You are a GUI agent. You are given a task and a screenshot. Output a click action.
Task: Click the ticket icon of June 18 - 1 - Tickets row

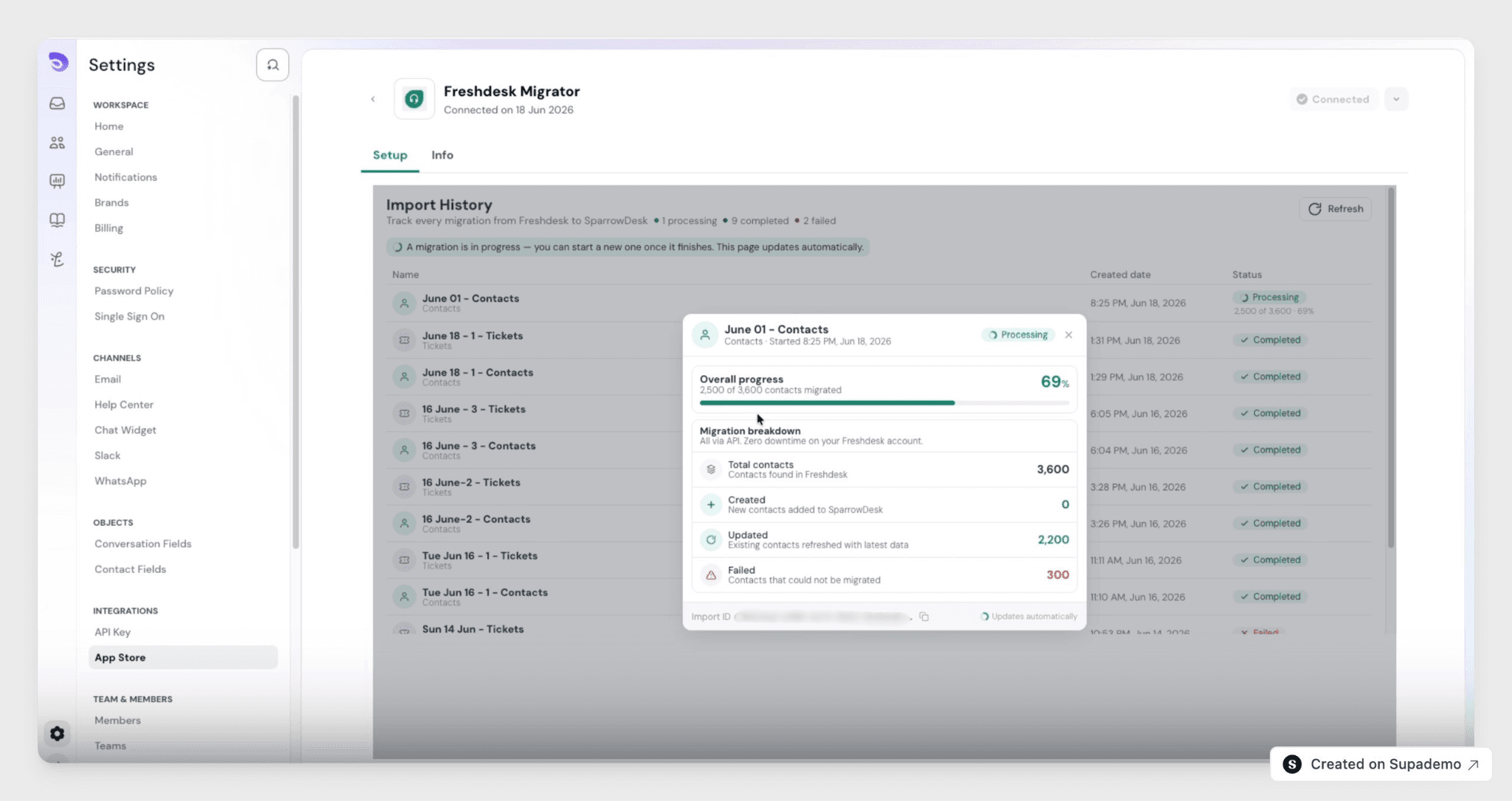(x=404, y=340)
